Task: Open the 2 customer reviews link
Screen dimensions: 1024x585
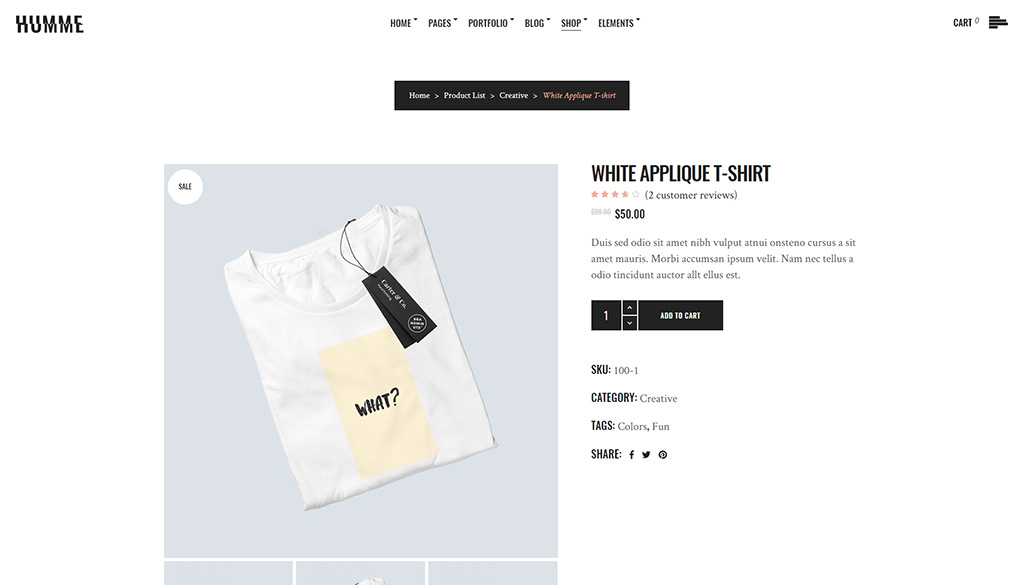Action: (691, 195)
